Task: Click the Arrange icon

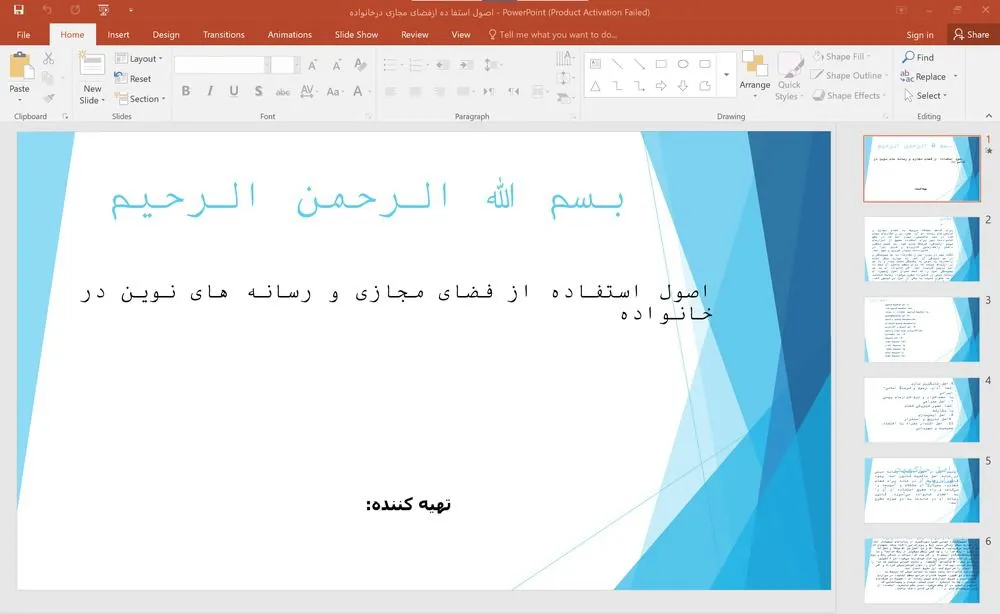Action: click(755, 70)
